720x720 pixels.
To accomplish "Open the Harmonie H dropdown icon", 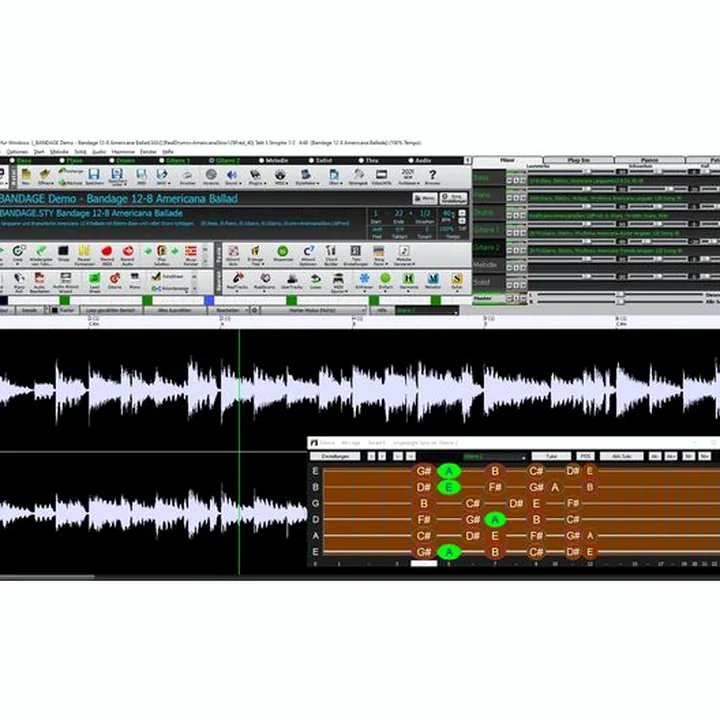I will coord(409,281).
